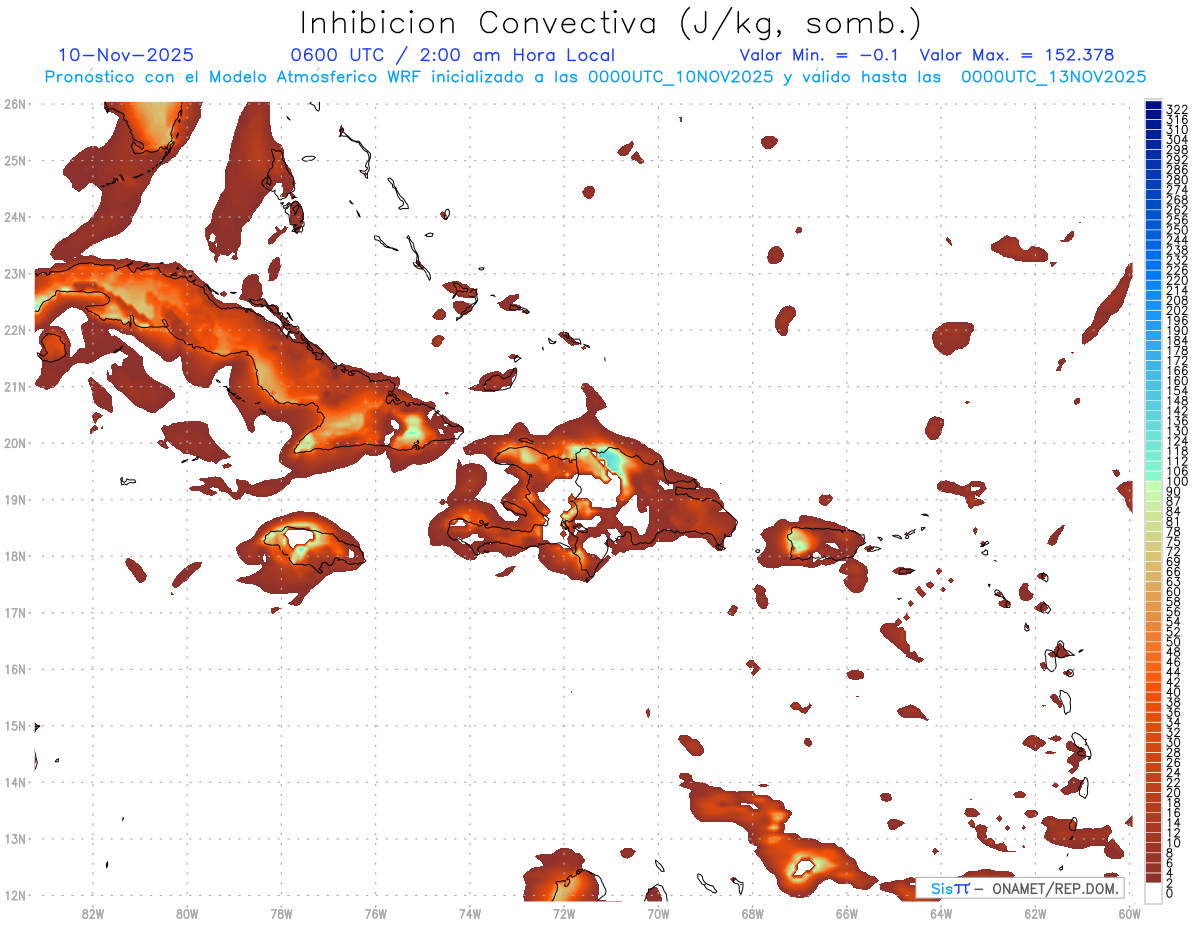The width and height of the screenshot is (1200, 927).
Task: Click the title "Inhibicion Convectiva (J/kg, somb.)"
Action: (x=611, y=23)
